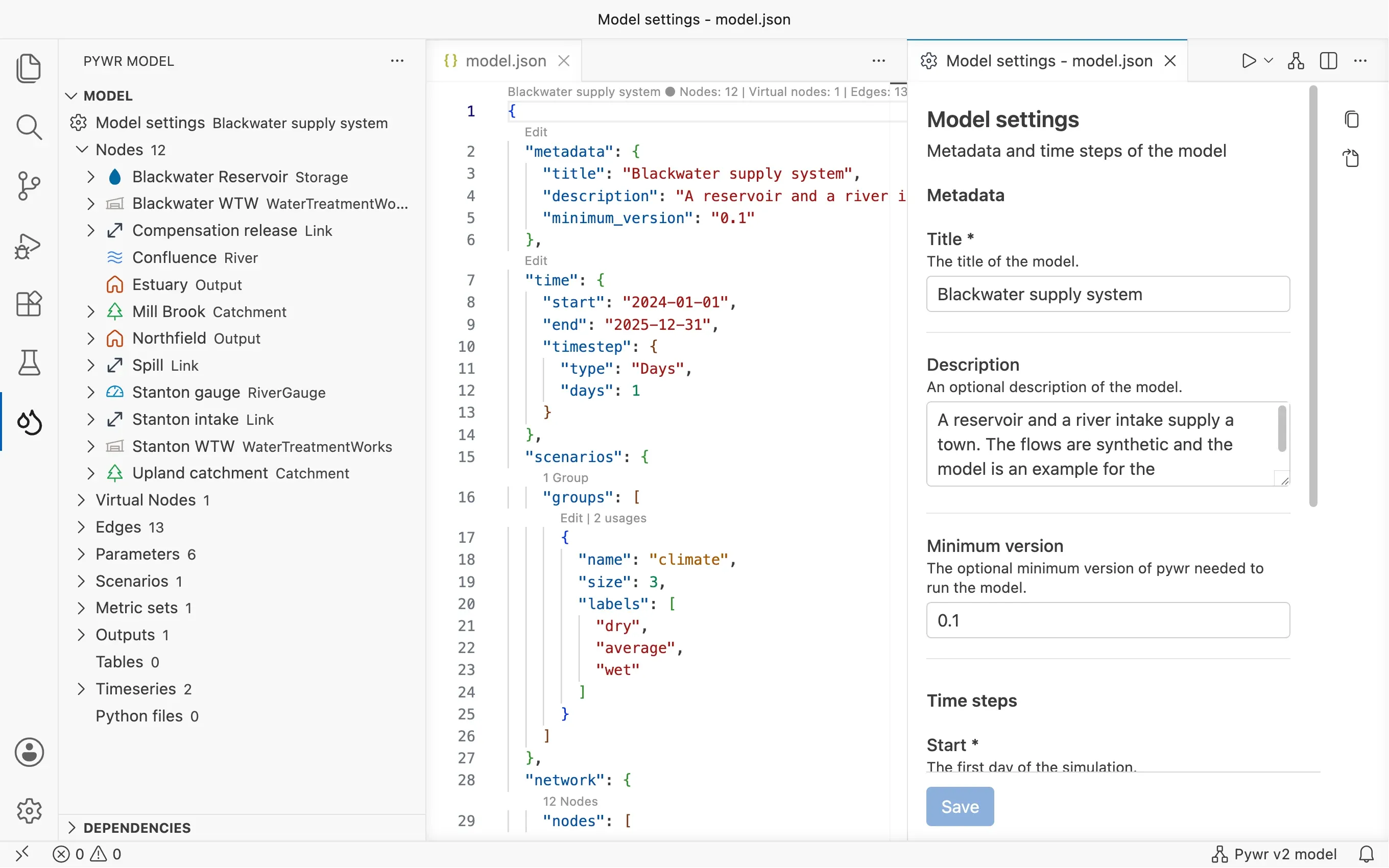Select Model settings tree item

point(242,123)
